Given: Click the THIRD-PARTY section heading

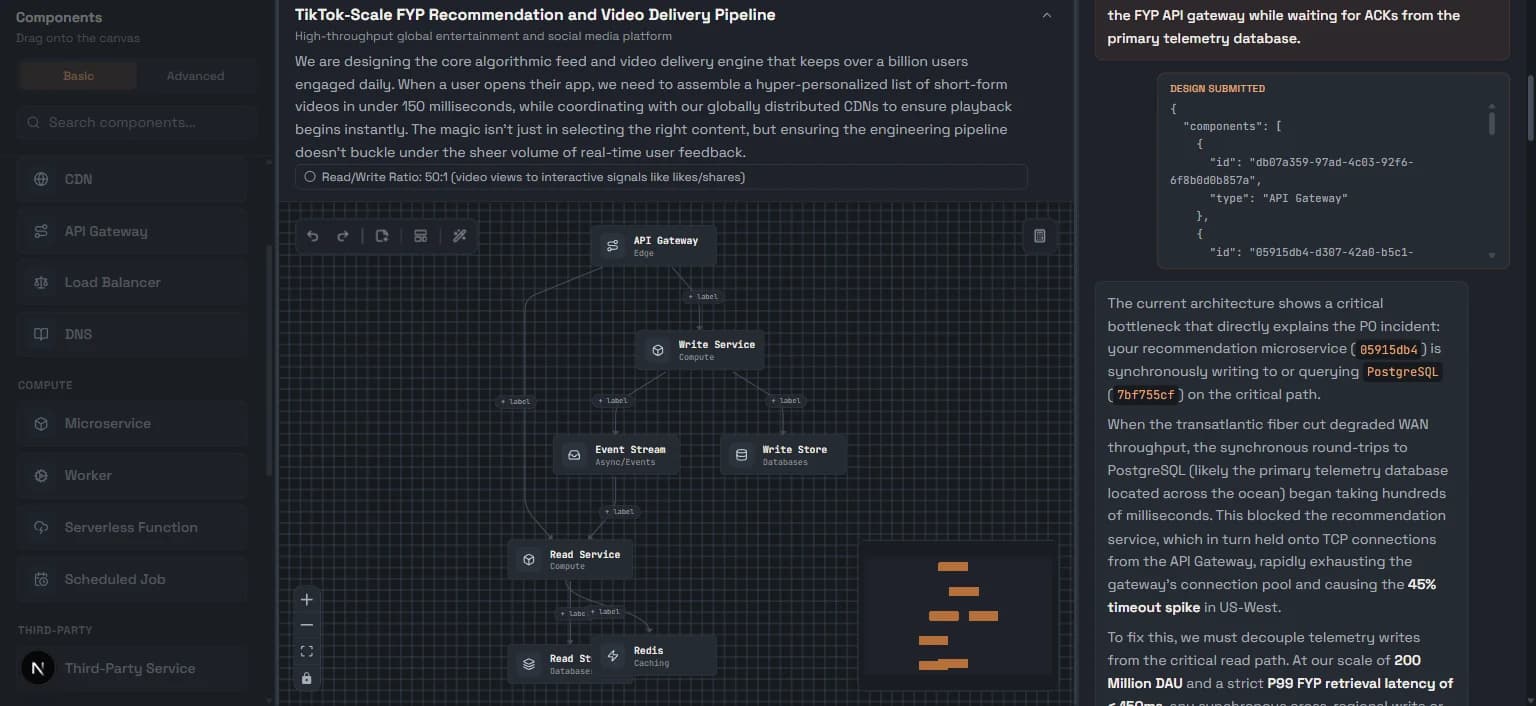Looking at the screenshot, I should click(x=55, y=630).
